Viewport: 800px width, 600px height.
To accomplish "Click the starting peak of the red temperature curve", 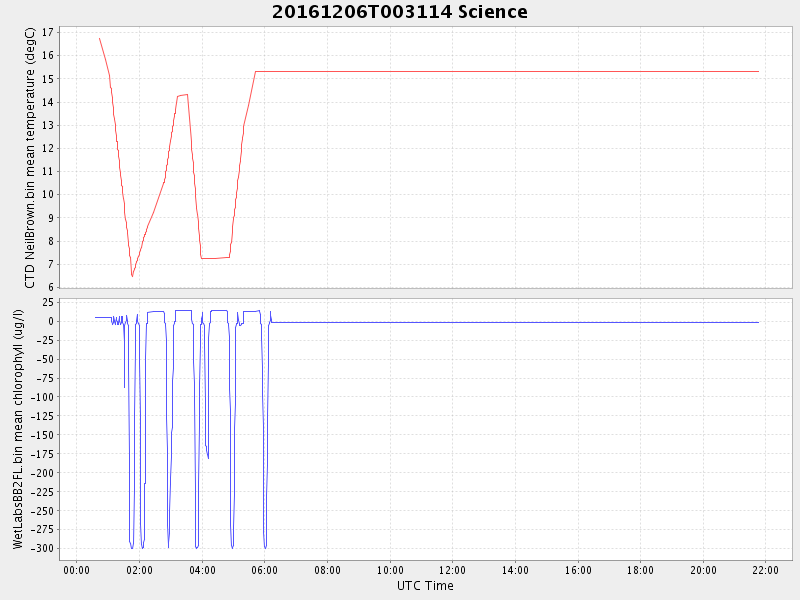I will (x=99, y=39).
